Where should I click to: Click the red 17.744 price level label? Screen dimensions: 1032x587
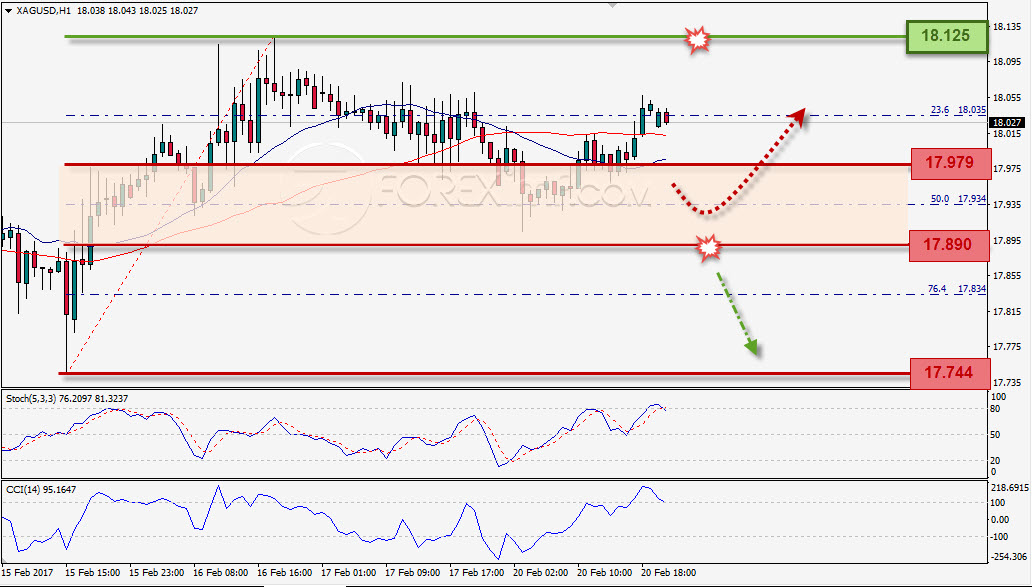click(950, 373)
